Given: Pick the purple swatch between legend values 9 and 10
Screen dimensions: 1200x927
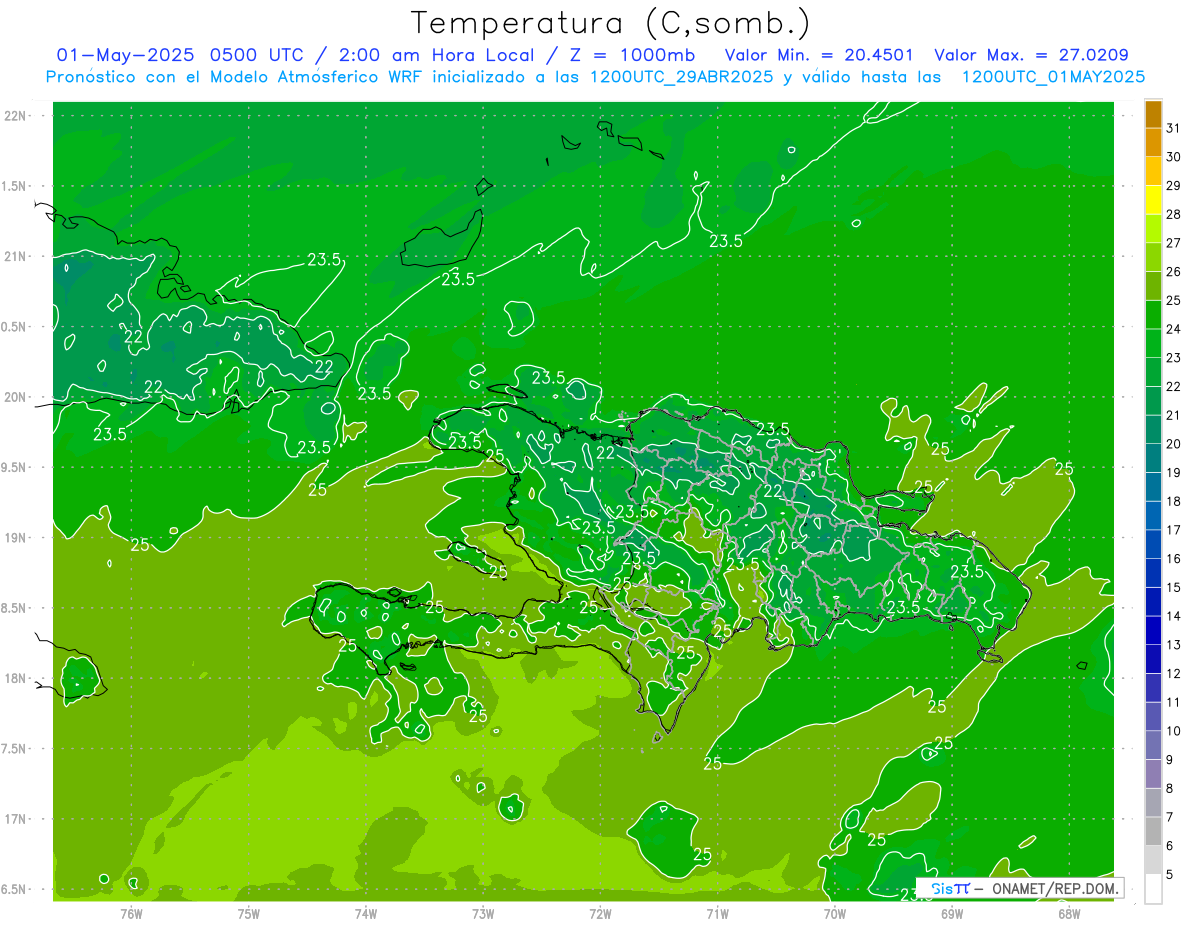Looking at the screenshot, I should pyautogui.click(x=1154, y=745).
